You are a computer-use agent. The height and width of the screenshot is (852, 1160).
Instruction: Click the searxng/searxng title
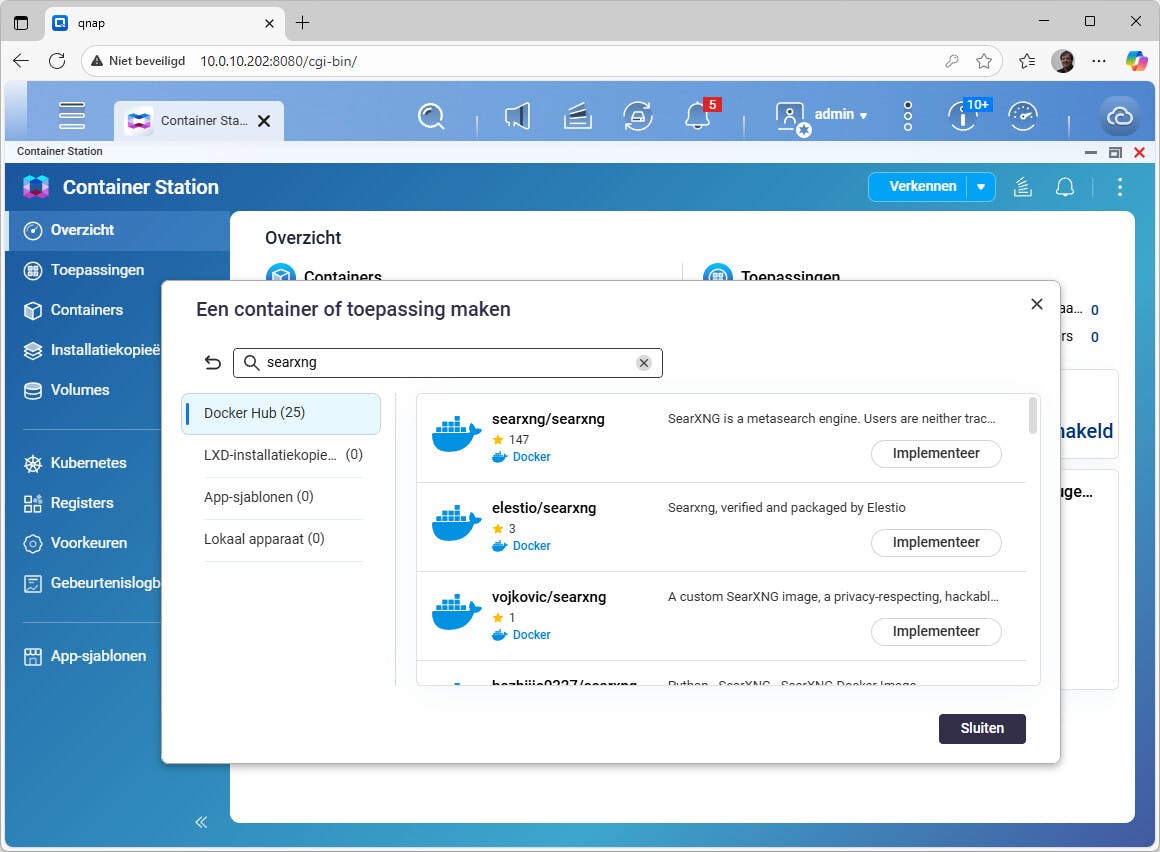click(x=548, y=419)
